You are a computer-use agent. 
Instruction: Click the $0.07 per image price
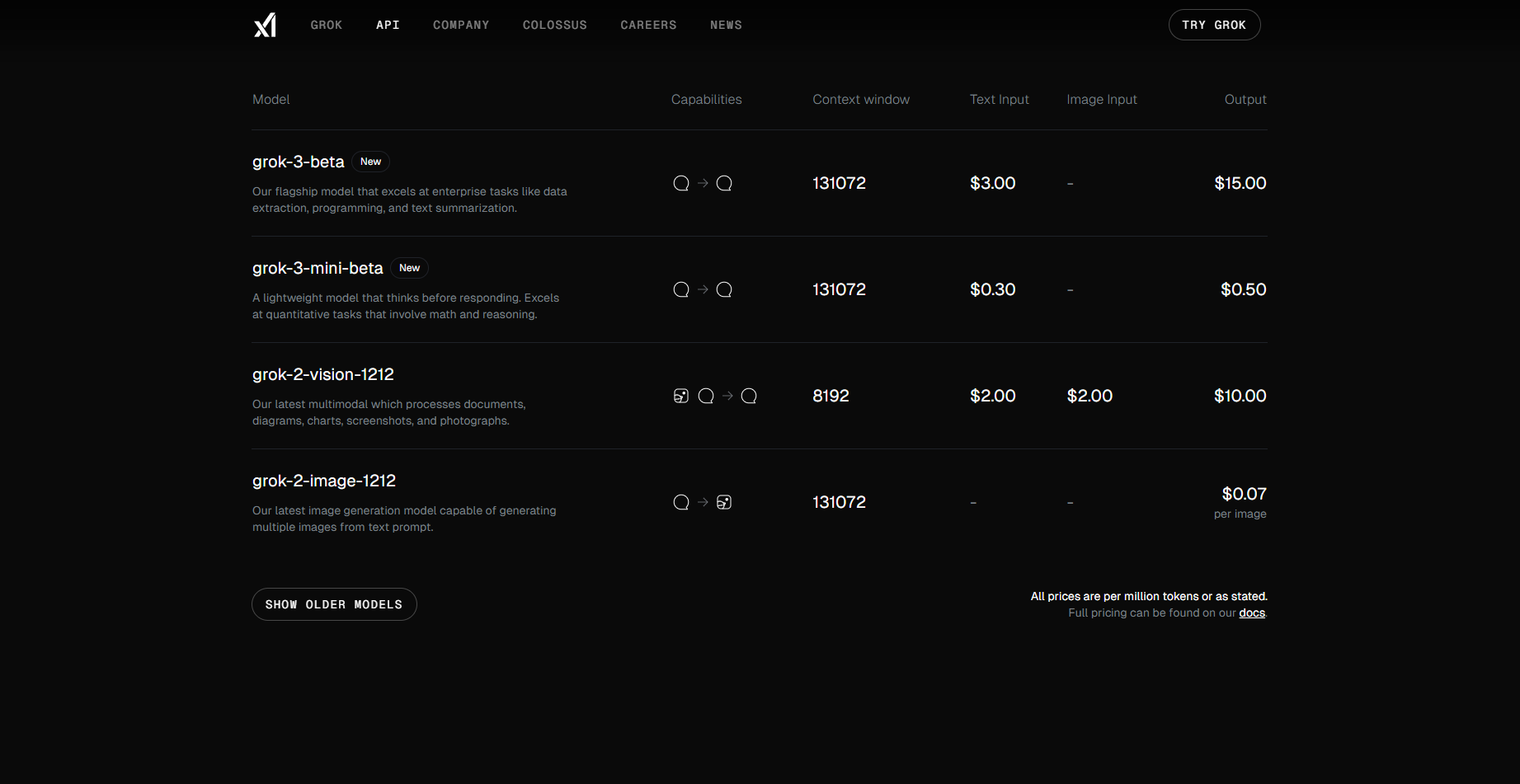[x=1244, y=494]
